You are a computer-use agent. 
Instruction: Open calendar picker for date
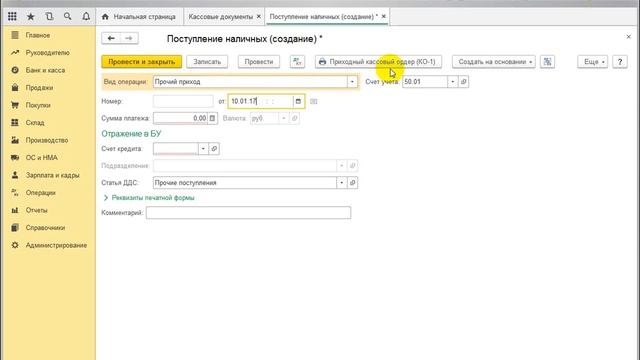coord(298,101)
